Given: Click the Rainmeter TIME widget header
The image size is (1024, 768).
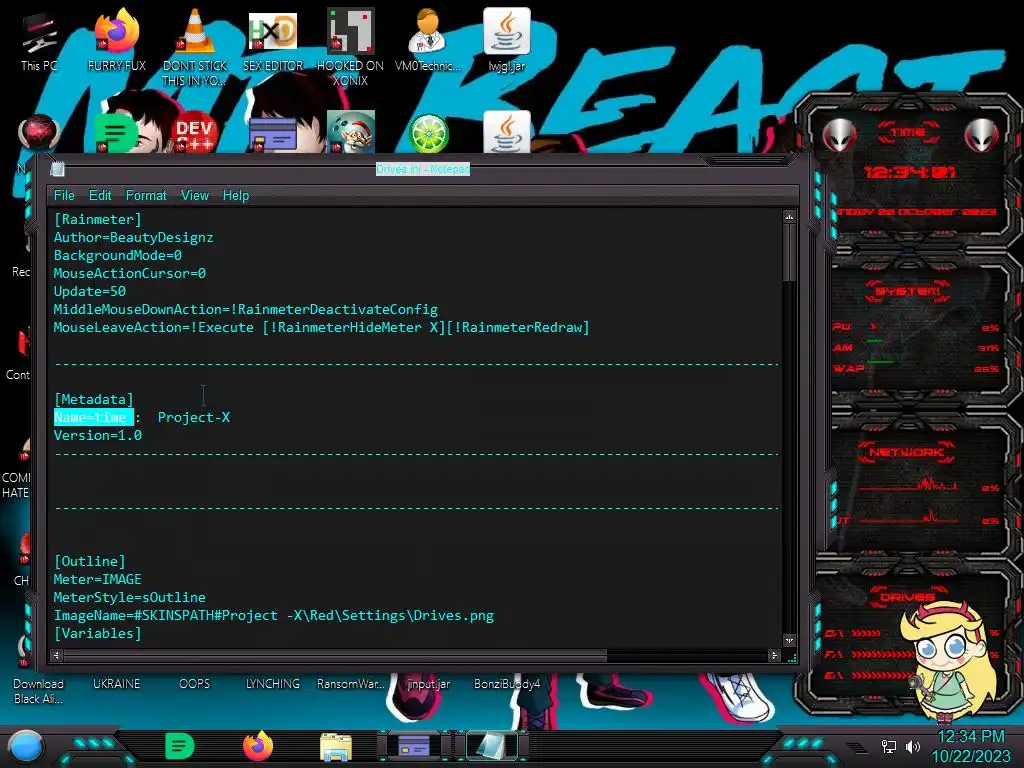Looking at the screenshot, I should [x=908, y=133].
